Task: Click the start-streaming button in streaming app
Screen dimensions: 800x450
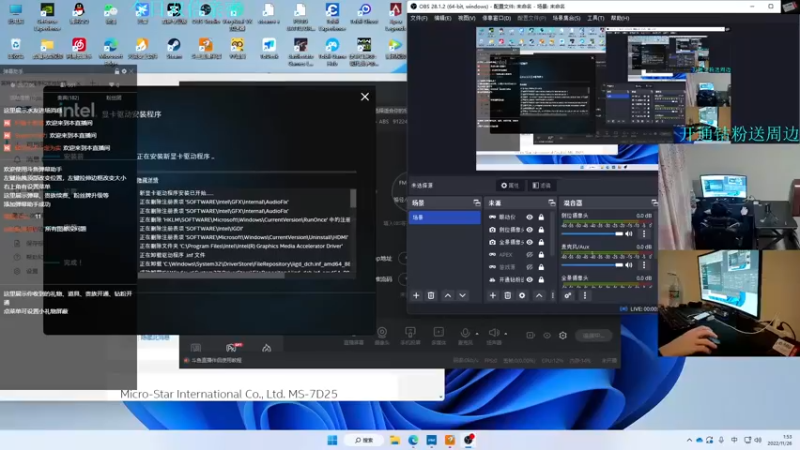Action: click(593, 336)
